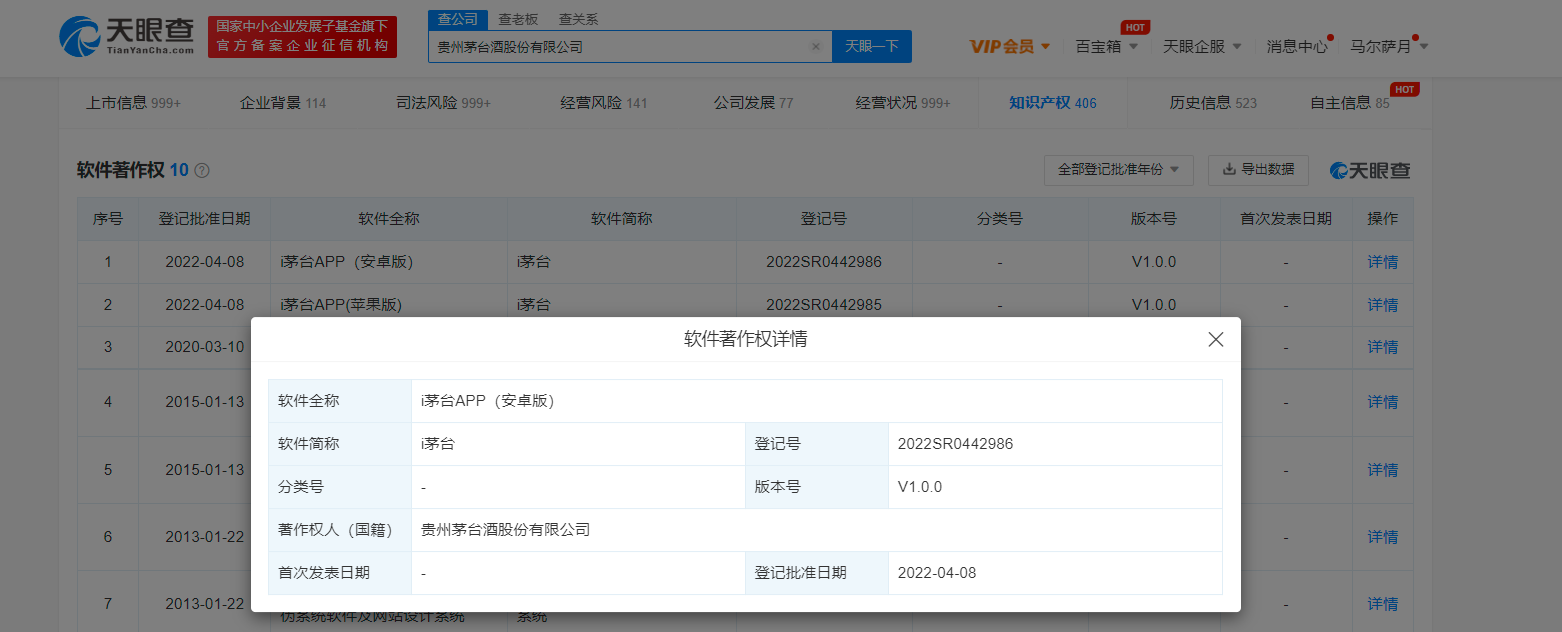Click the 登记号 column header

[x=823, y=218]
